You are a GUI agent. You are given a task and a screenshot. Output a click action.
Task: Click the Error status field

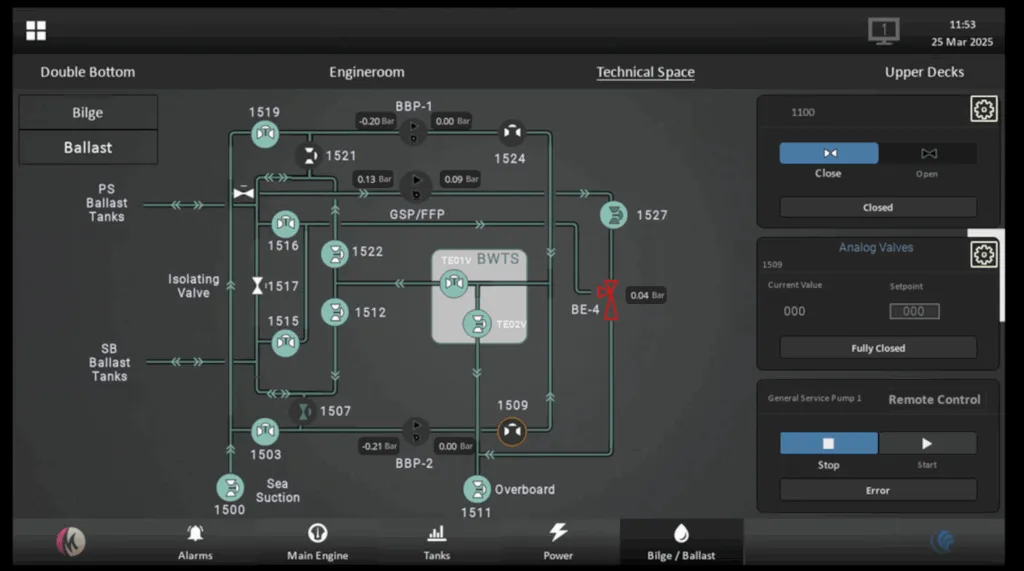tap(878, 490)
